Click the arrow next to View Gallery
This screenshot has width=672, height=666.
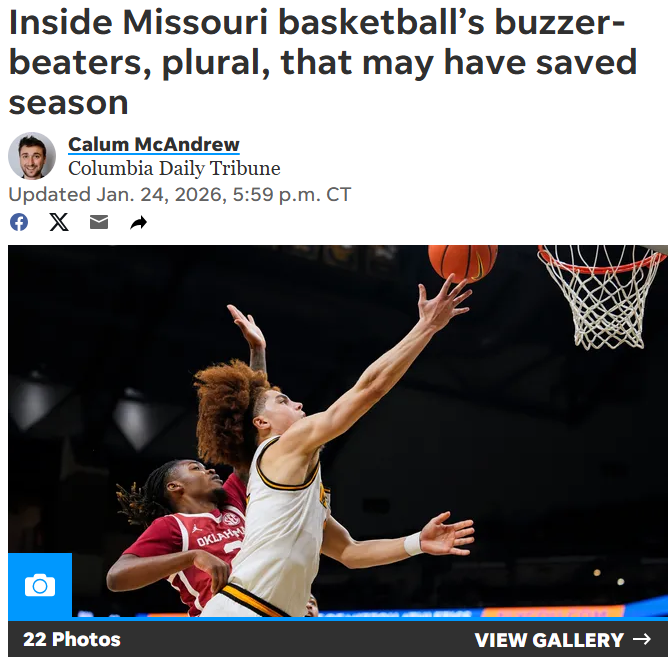(x=642, y=639)
